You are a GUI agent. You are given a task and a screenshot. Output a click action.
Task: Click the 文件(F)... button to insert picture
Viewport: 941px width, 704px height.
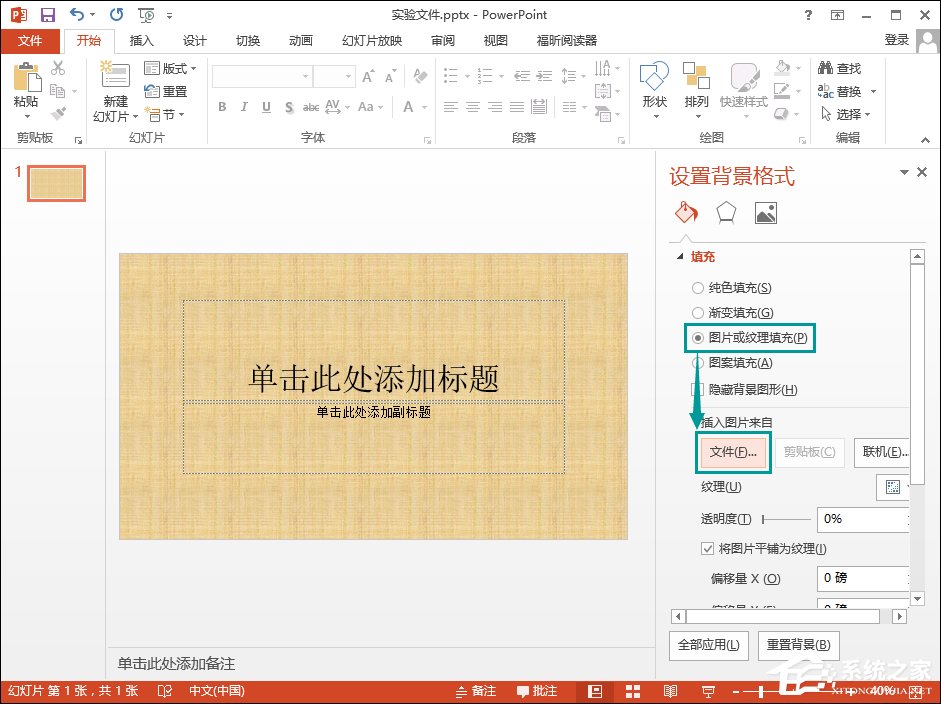(733, 452)
